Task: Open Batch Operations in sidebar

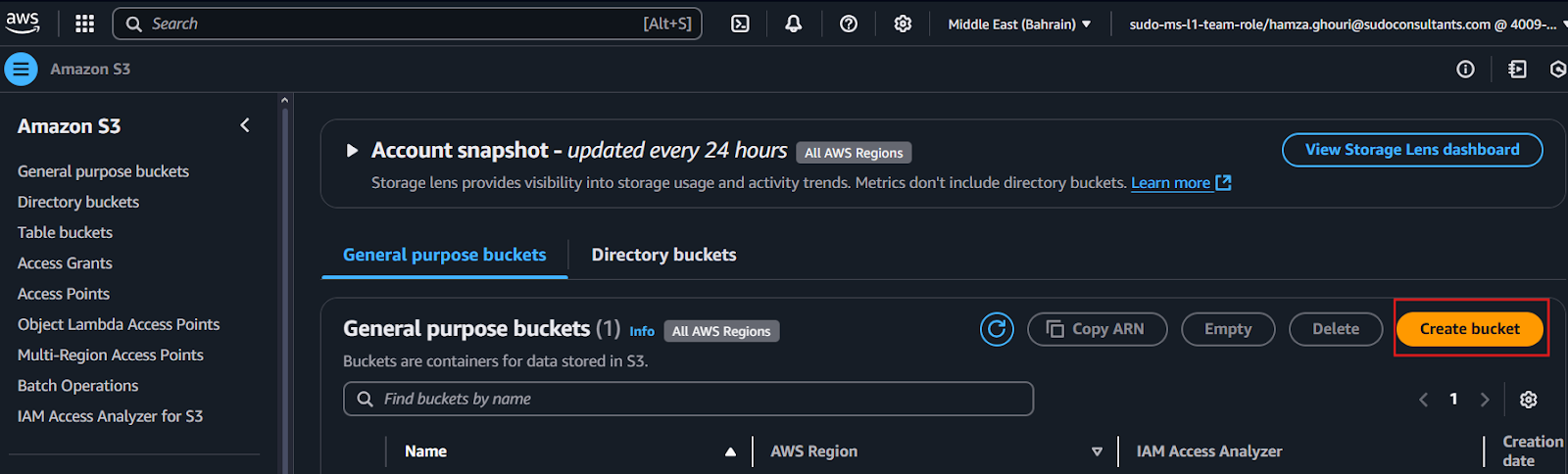Action: [x=77, y=386]
